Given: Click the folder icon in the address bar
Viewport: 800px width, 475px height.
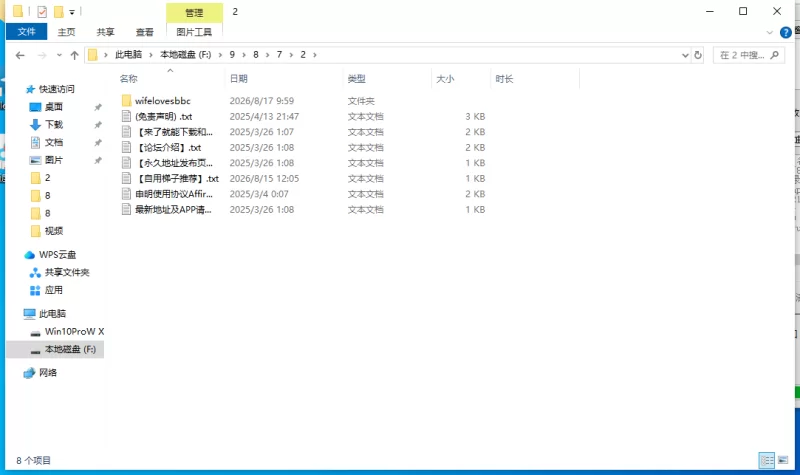Looking at the screenshot, I should click(x=92, y=55).
